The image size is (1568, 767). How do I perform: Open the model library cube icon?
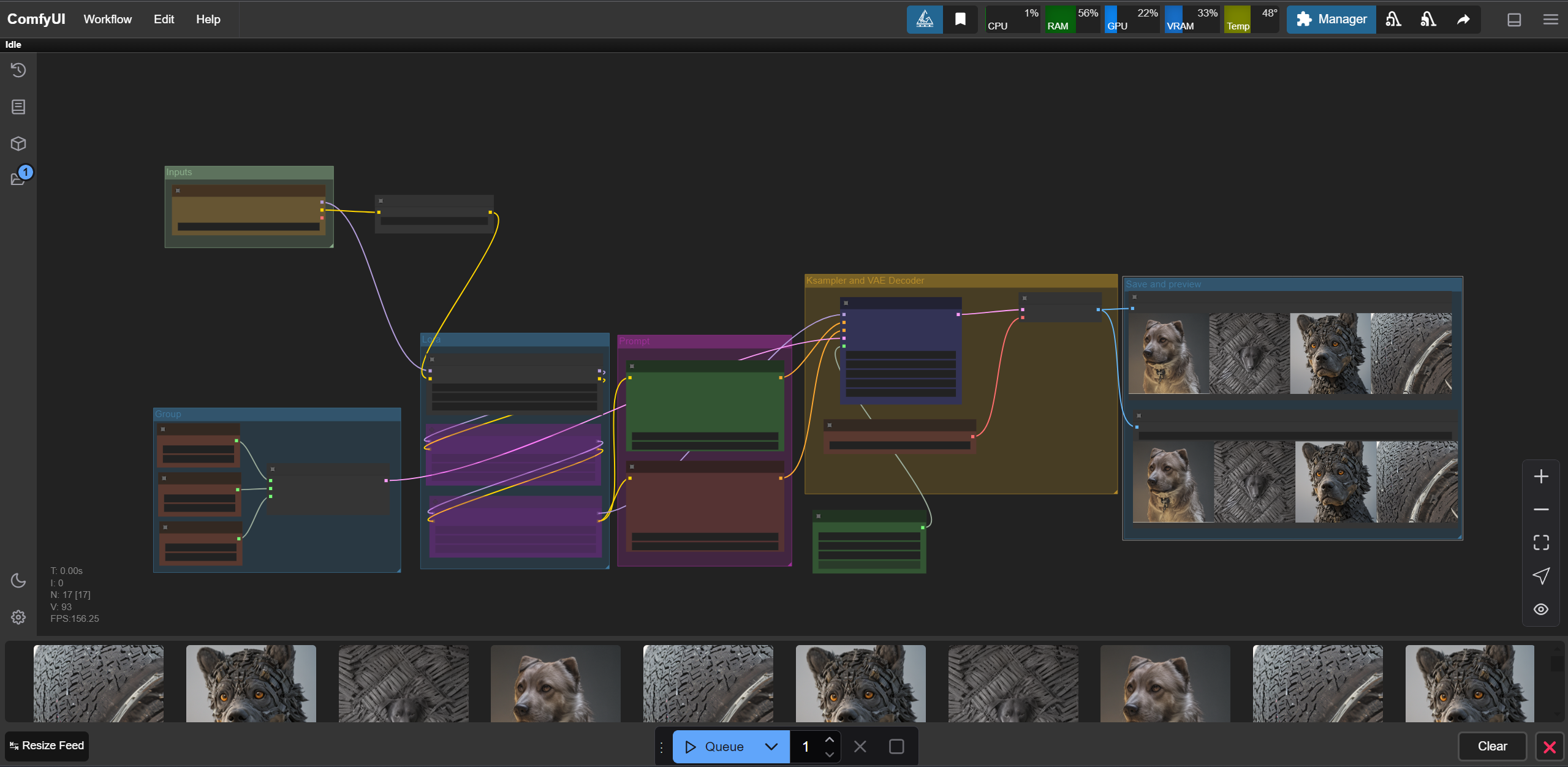click(x=18, y=143)
